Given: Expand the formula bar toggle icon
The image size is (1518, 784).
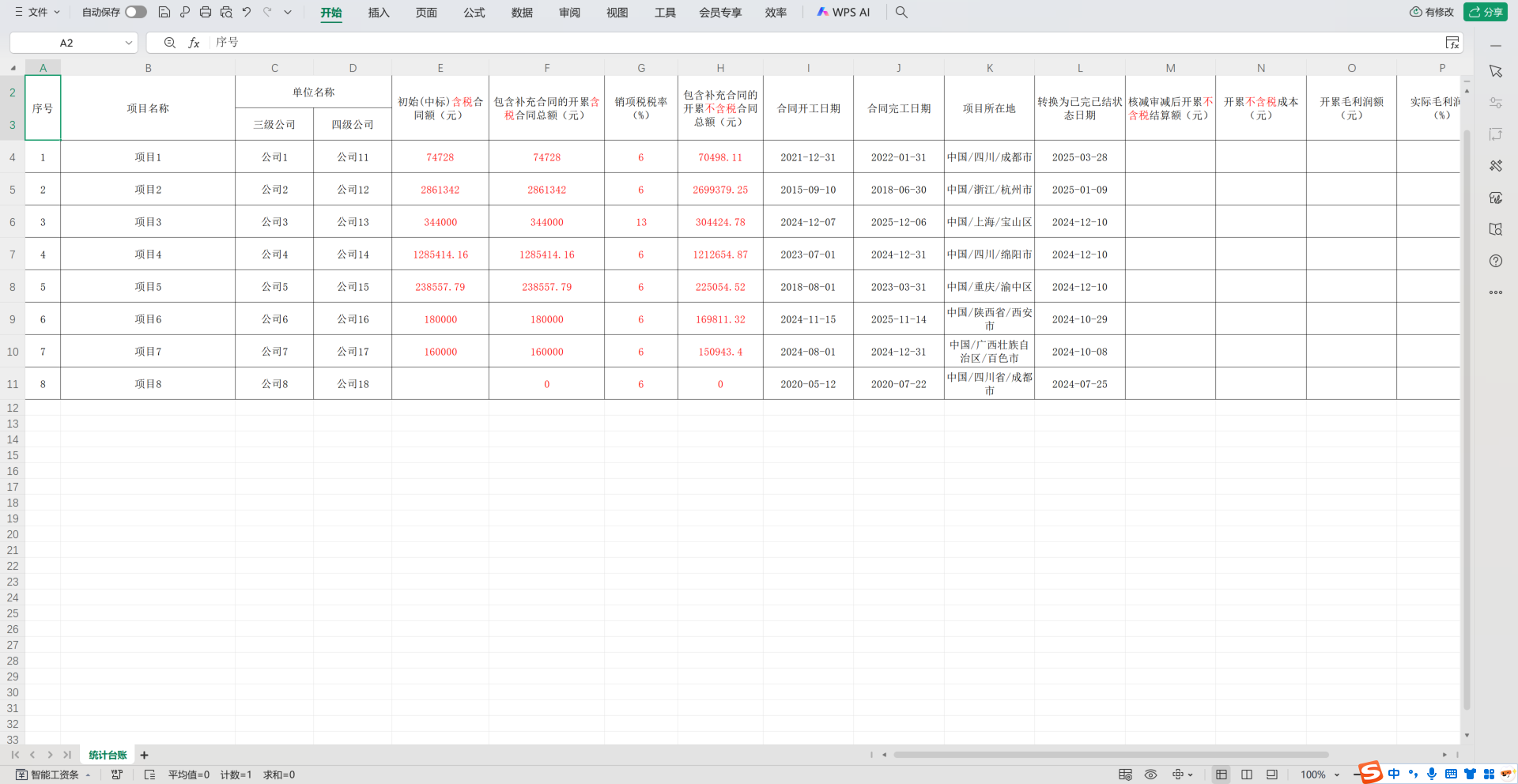Looking at the screenshot, I should (x=1452, y=43).
